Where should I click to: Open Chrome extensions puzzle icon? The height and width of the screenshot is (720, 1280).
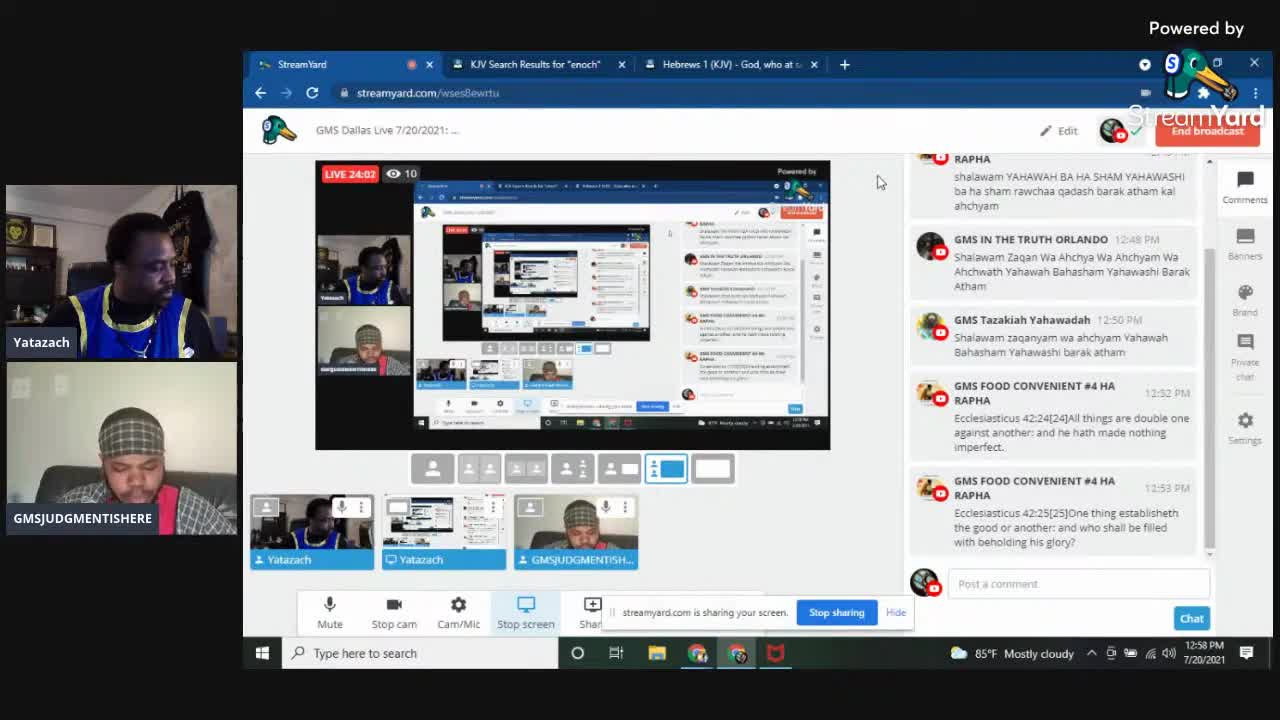(1204, 93)
